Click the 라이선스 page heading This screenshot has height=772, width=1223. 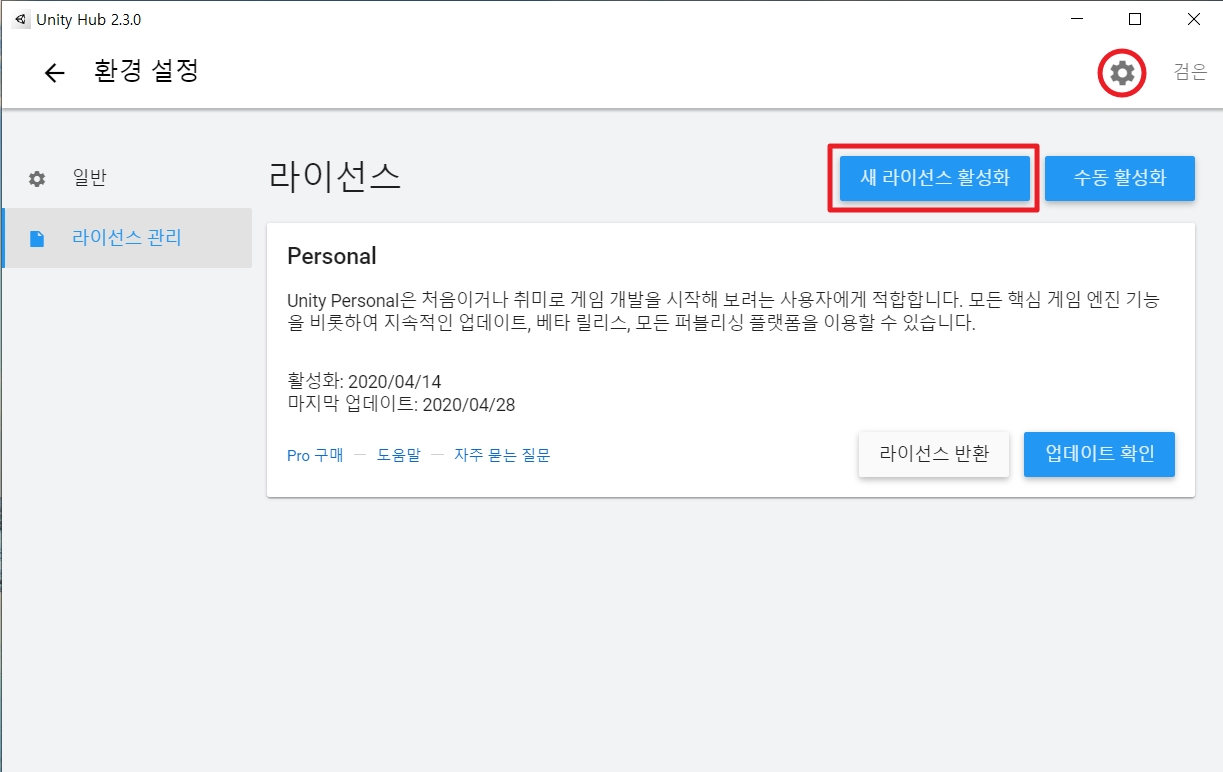335,176
